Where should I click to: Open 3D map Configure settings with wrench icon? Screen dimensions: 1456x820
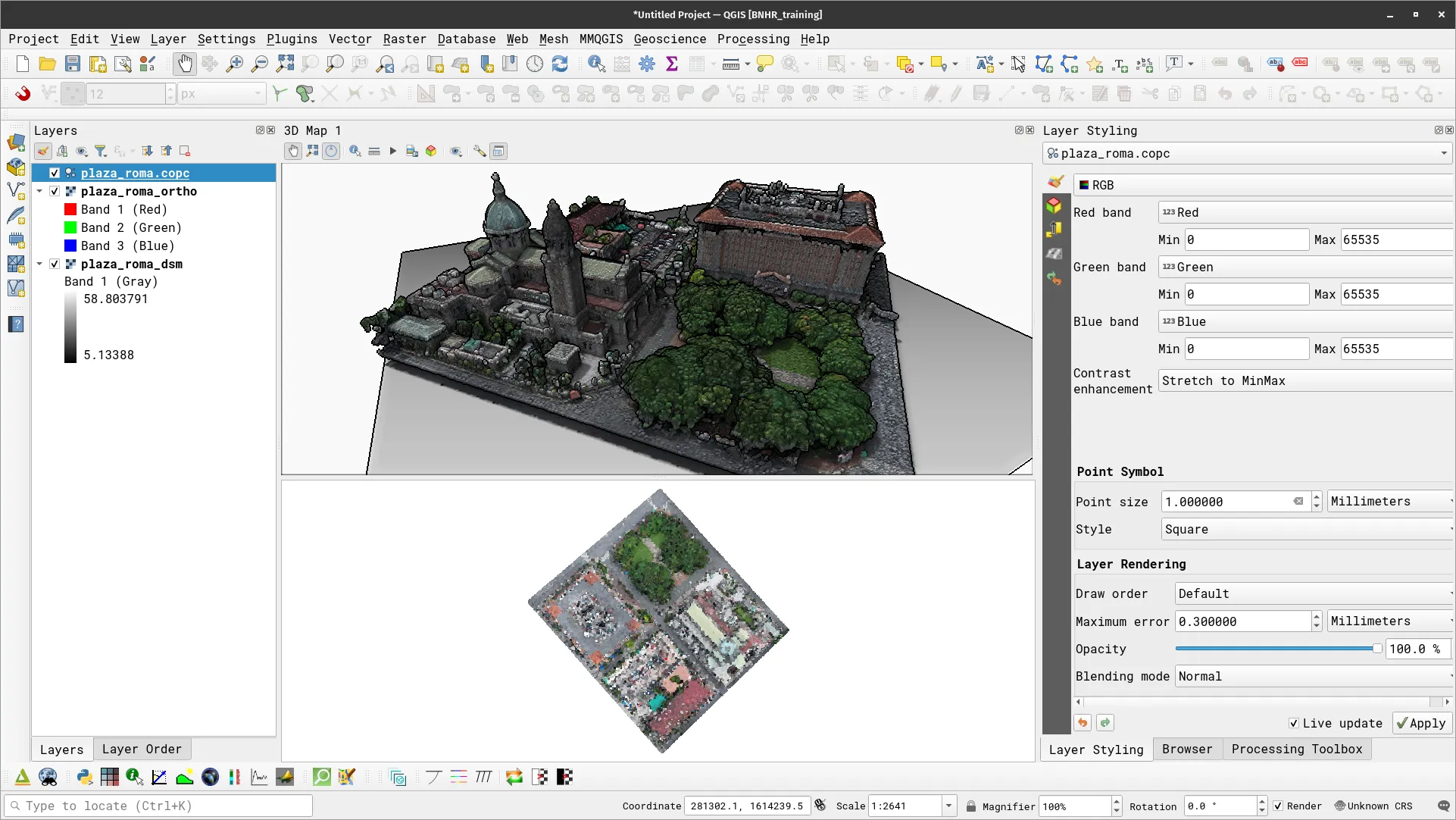click(479, 151)
